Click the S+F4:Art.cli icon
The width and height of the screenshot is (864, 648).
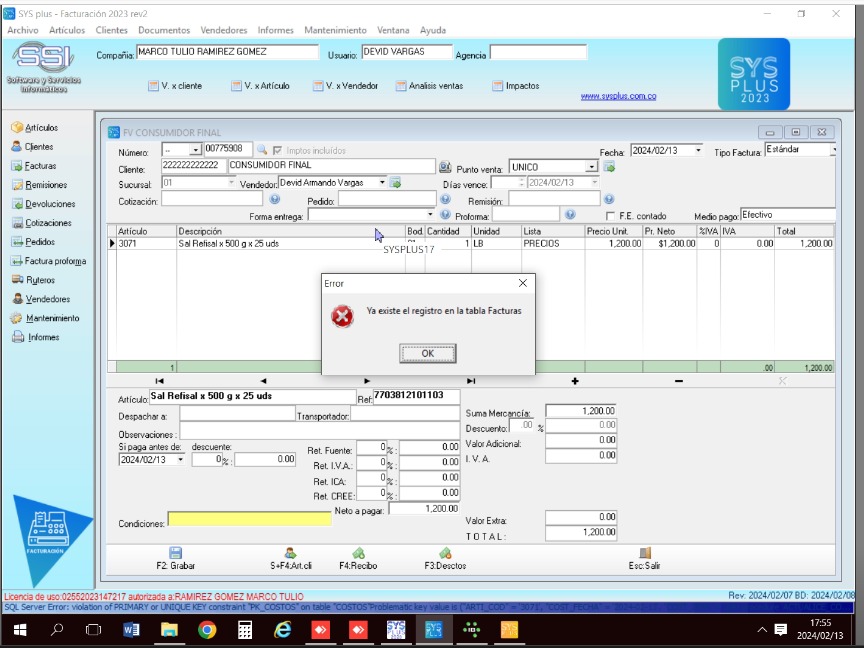click(x=290, y=553)
